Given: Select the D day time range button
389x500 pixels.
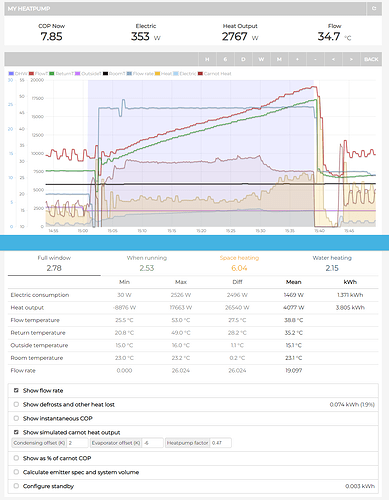Looking at the screenshot, I should pos(243,59).
